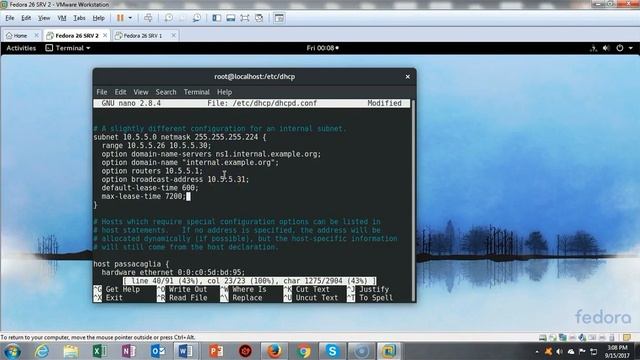Close the Home tab
The height and width of the screenshot is (360, 640).
pyautogui.click(x=36, y=36)
